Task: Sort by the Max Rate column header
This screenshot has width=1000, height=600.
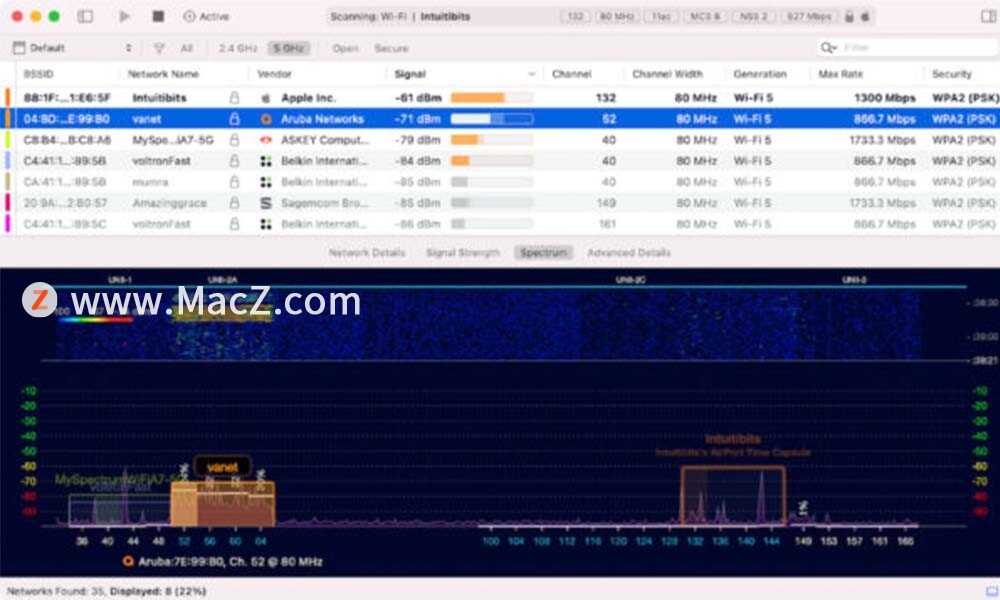Action: coord(840,74)
